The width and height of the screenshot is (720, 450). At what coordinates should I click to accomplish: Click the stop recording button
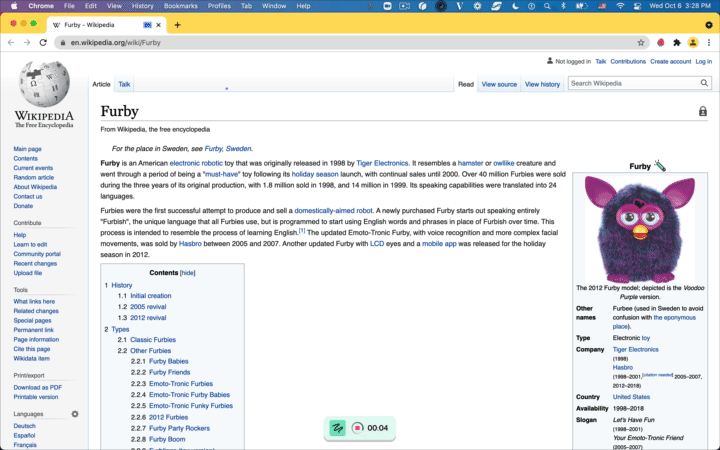tap(357, 428)
